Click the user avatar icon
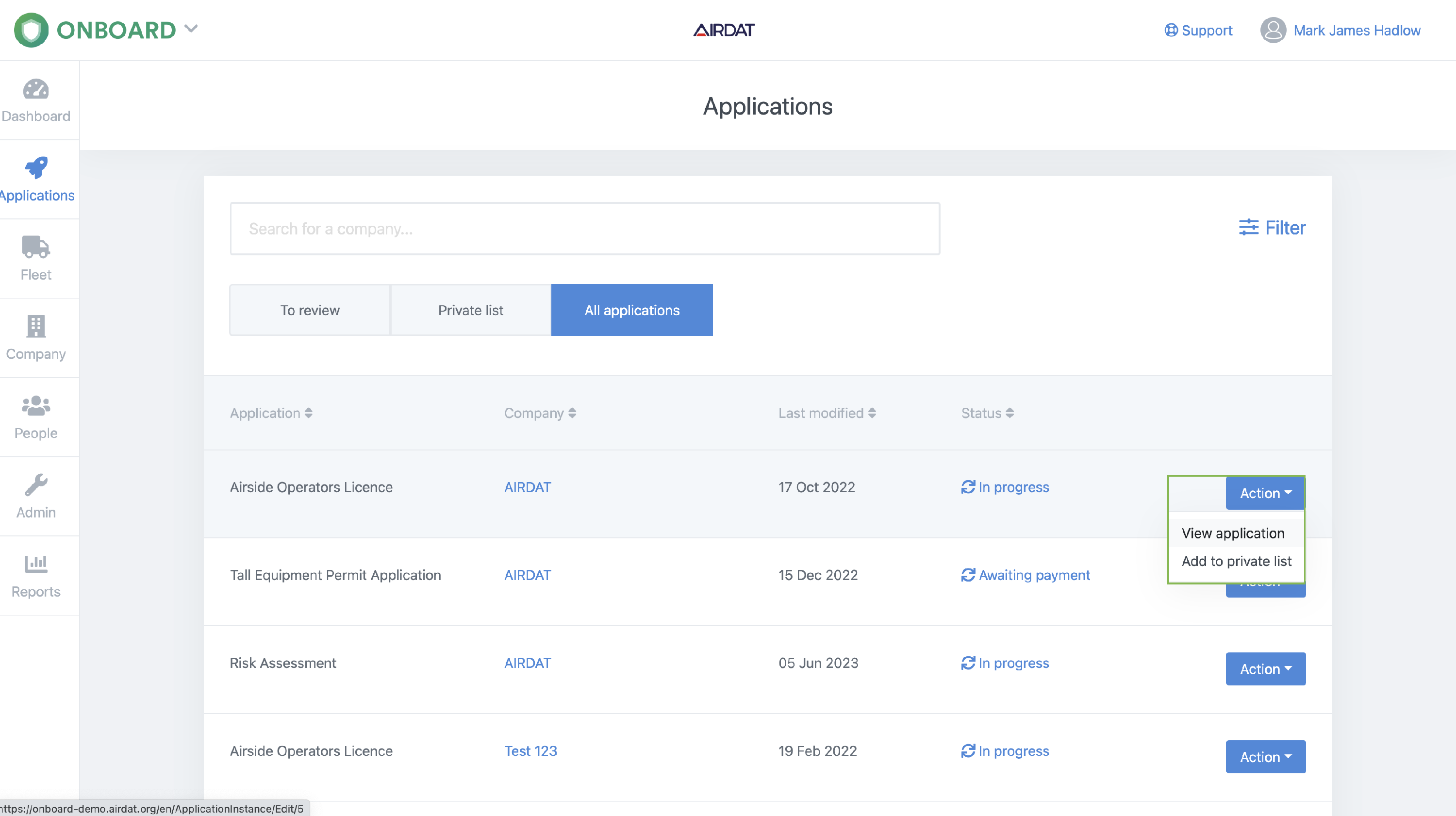The width and height of the screenshot is (1456, 816). coord(1273,30)
